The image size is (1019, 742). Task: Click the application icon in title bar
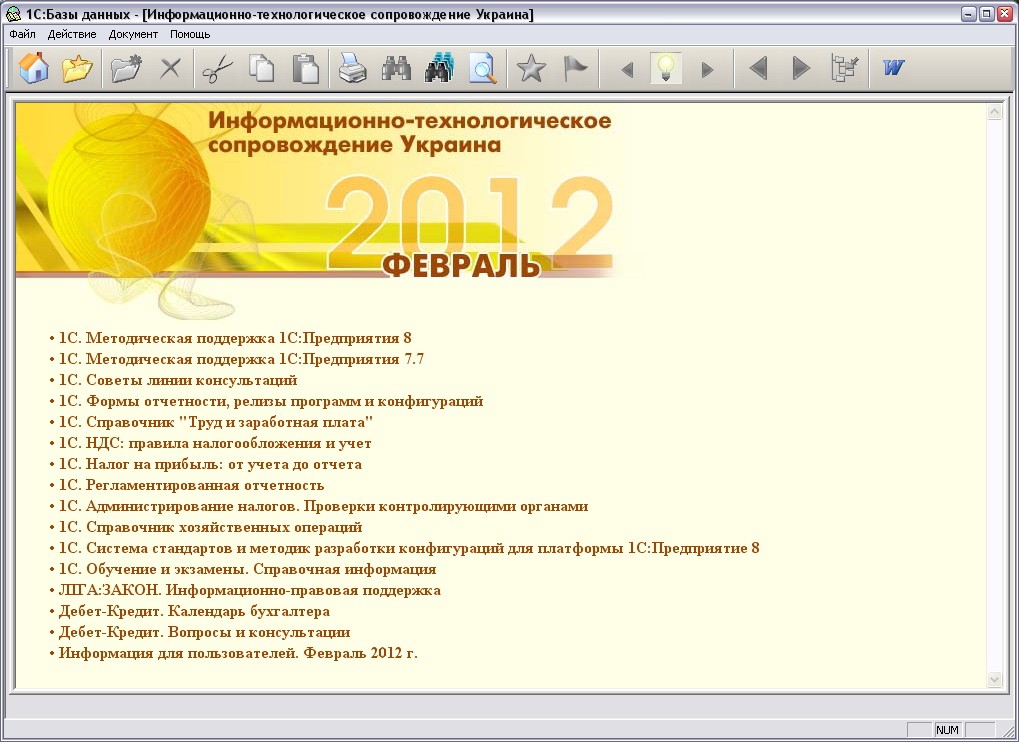coord(12,14)
